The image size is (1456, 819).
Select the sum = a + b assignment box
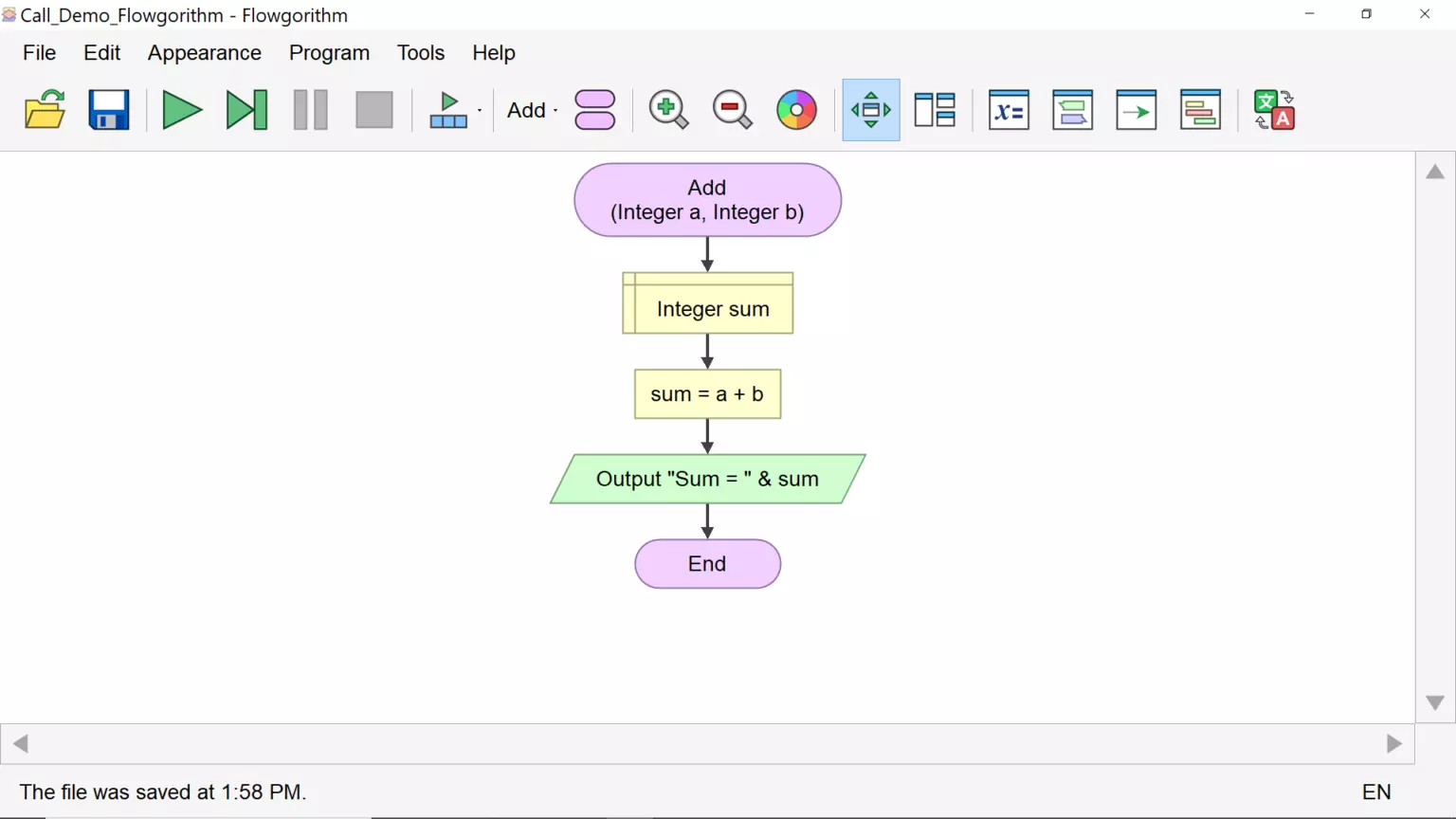[707, 394]
